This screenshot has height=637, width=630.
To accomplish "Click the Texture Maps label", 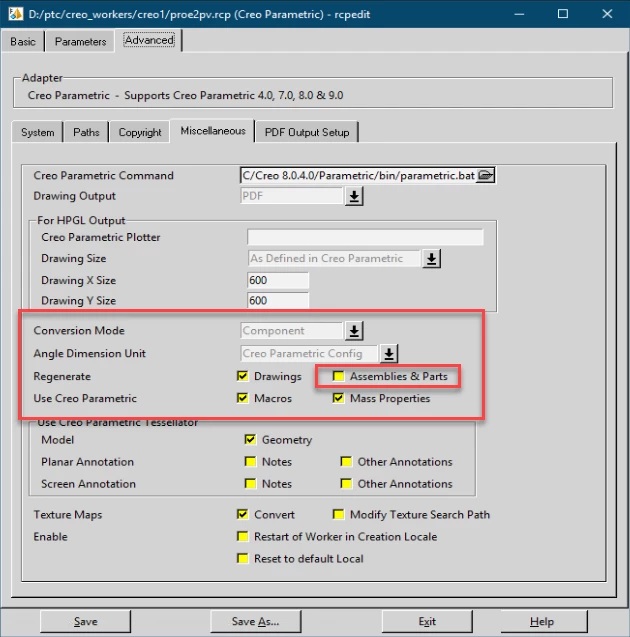I will pyautogui.click(x=68, y=515).
